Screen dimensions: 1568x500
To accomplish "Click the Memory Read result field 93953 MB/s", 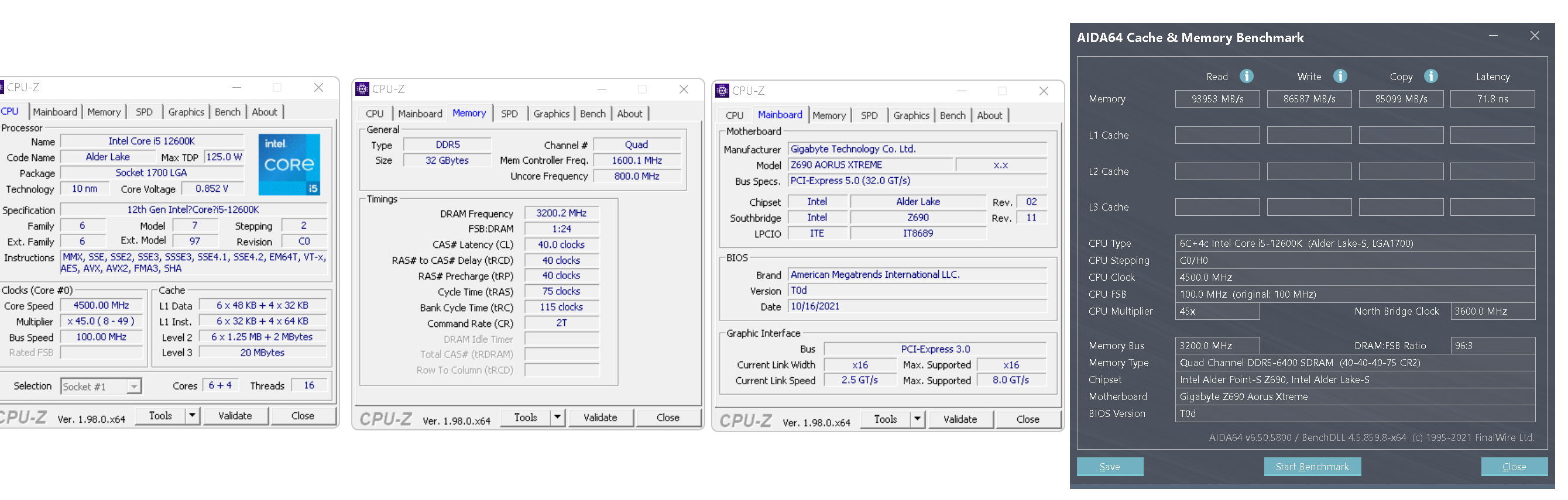I will 1217,99.
